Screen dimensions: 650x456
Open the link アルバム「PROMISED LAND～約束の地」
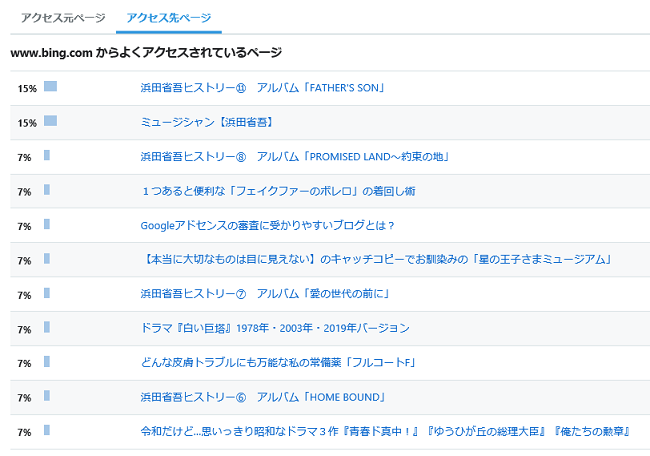(x=295, y=157)
